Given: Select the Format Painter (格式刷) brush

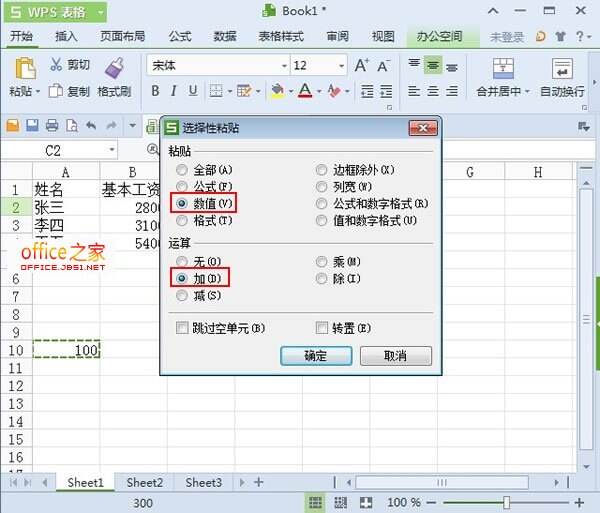Looking at the screenshot, I should [114, 68].
